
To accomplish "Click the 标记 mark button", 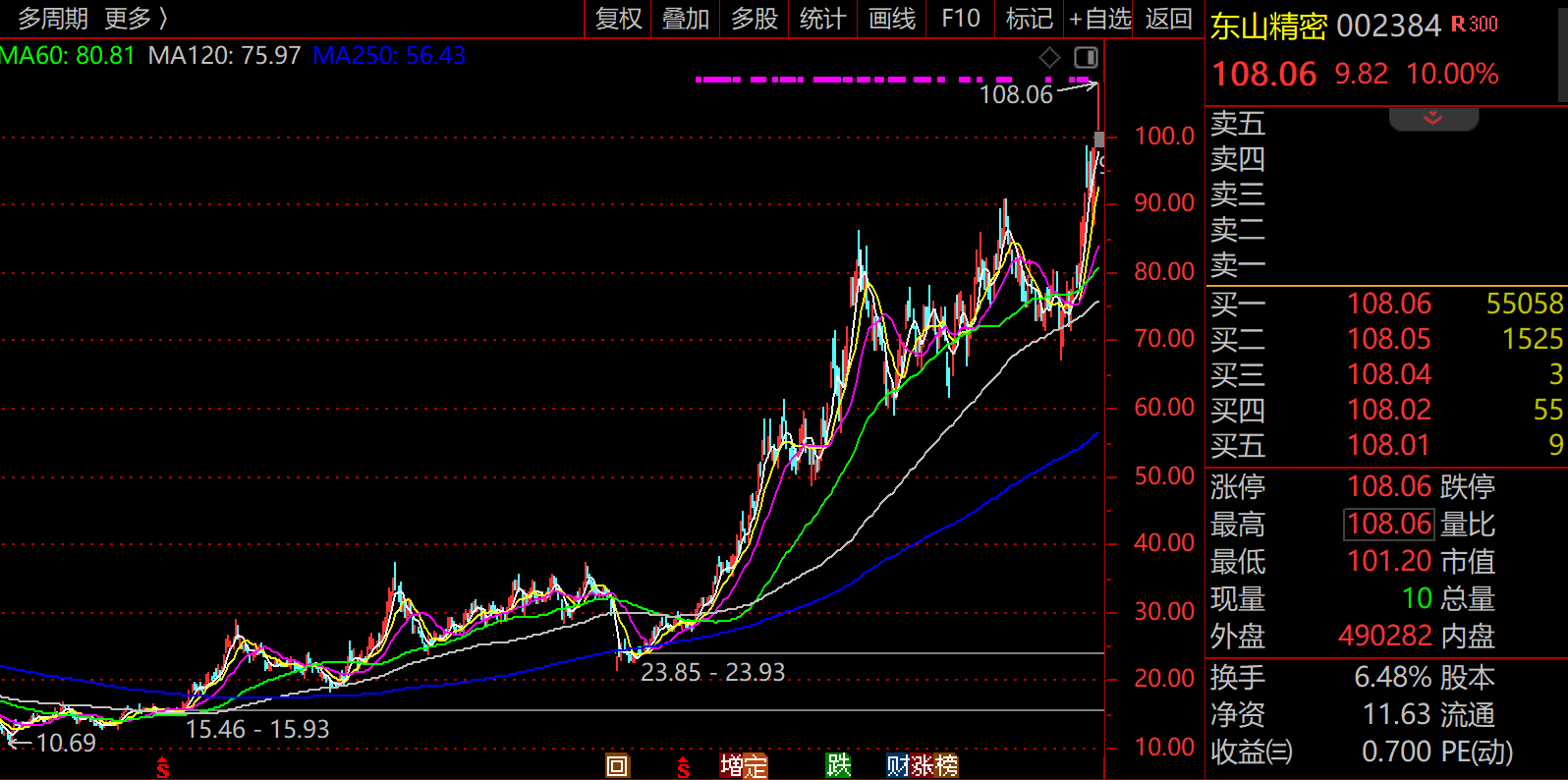I will pos(1029,19).
